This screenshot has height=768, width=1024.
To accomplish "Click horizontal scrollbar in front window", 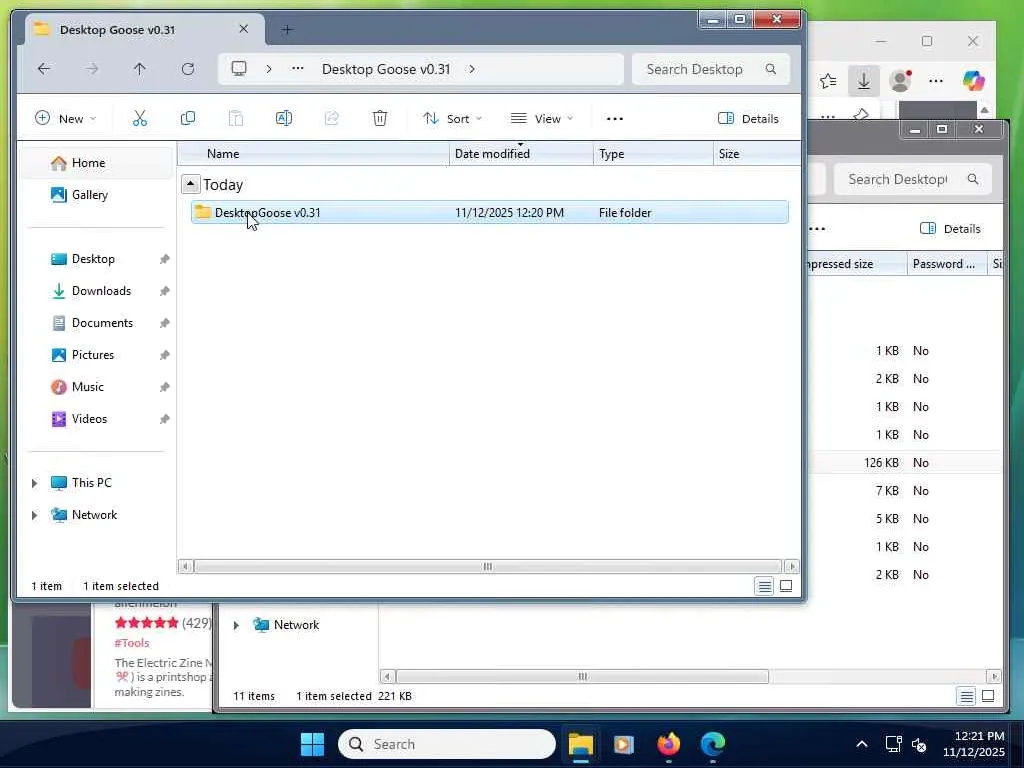I will coord(487,566).
